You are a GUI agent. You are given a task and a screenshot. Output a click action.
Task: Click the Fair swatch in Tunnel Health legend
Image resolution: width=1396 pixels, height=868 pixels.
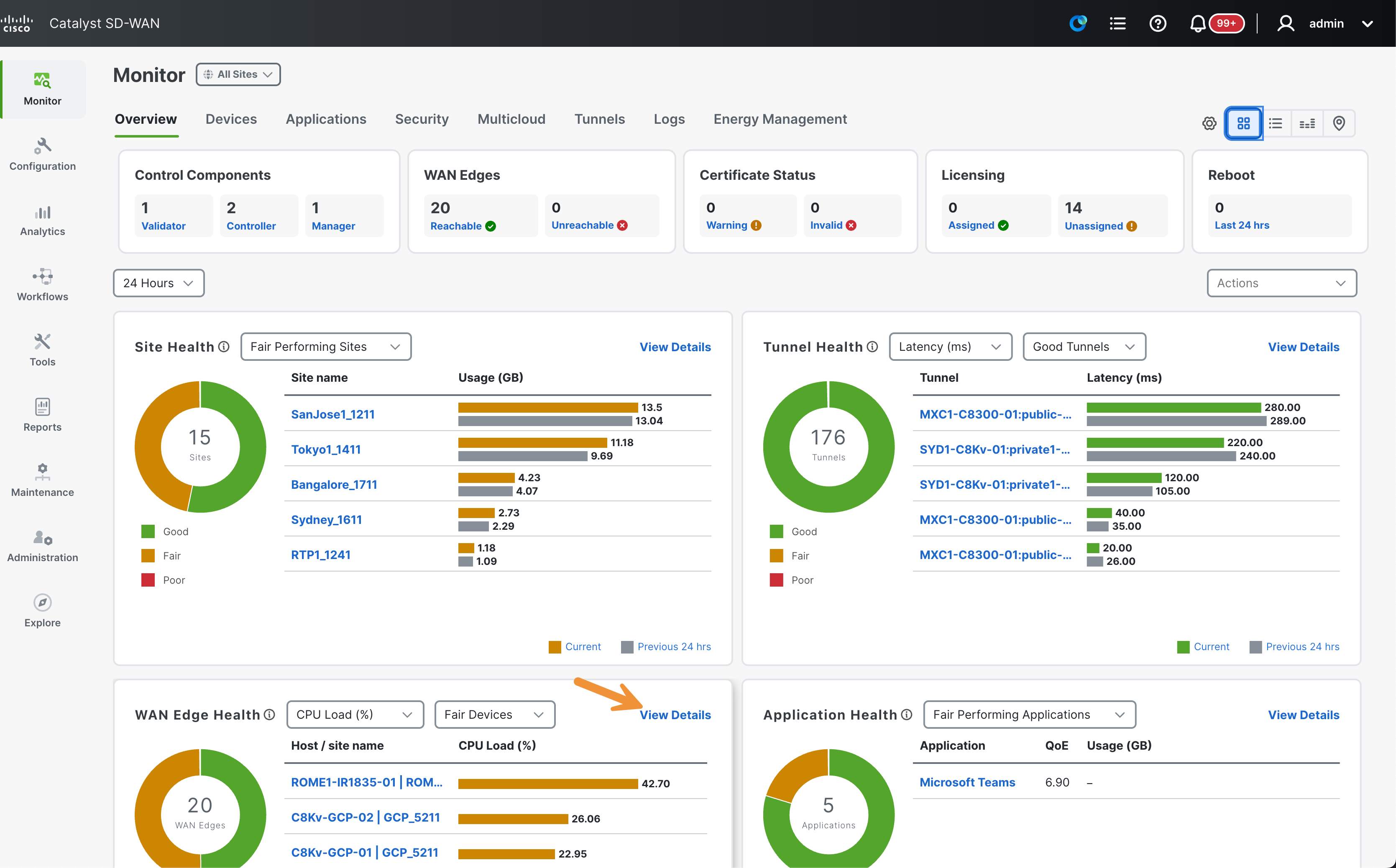tap(776, 556)
